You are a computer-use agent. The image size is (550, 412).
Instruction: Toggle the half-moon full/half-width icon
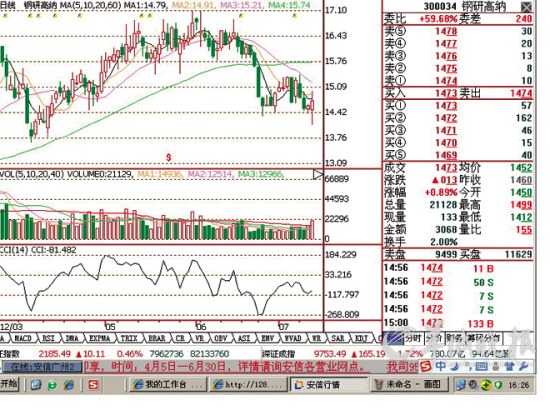tap(455, 366)
